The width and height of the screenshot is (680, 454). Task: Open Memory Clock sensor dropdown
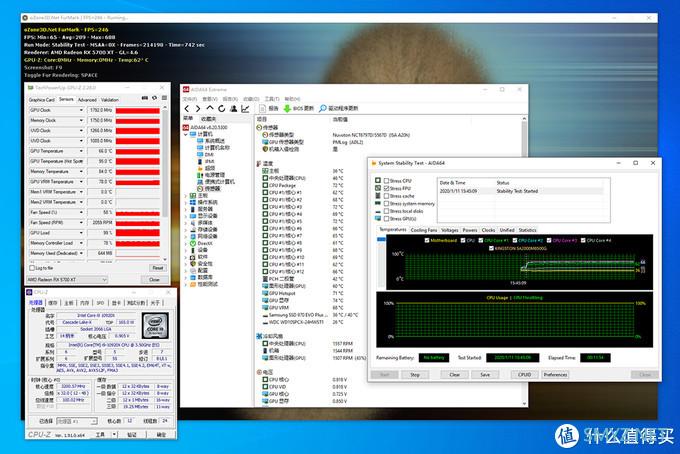(x=81, y=120)
